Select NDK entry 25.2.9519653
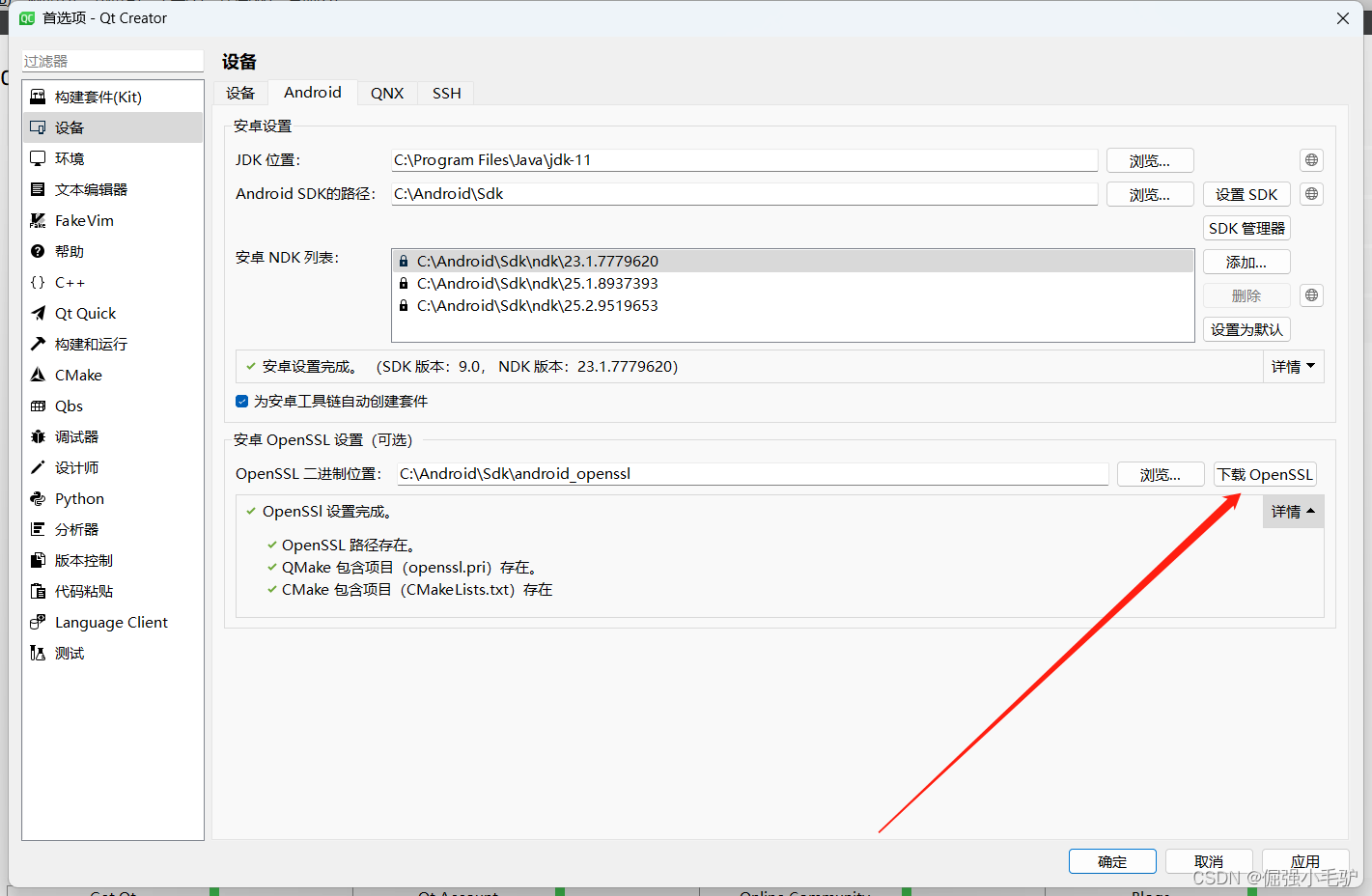The height and width of the screenshot is (896, 1372). point(793,305)
